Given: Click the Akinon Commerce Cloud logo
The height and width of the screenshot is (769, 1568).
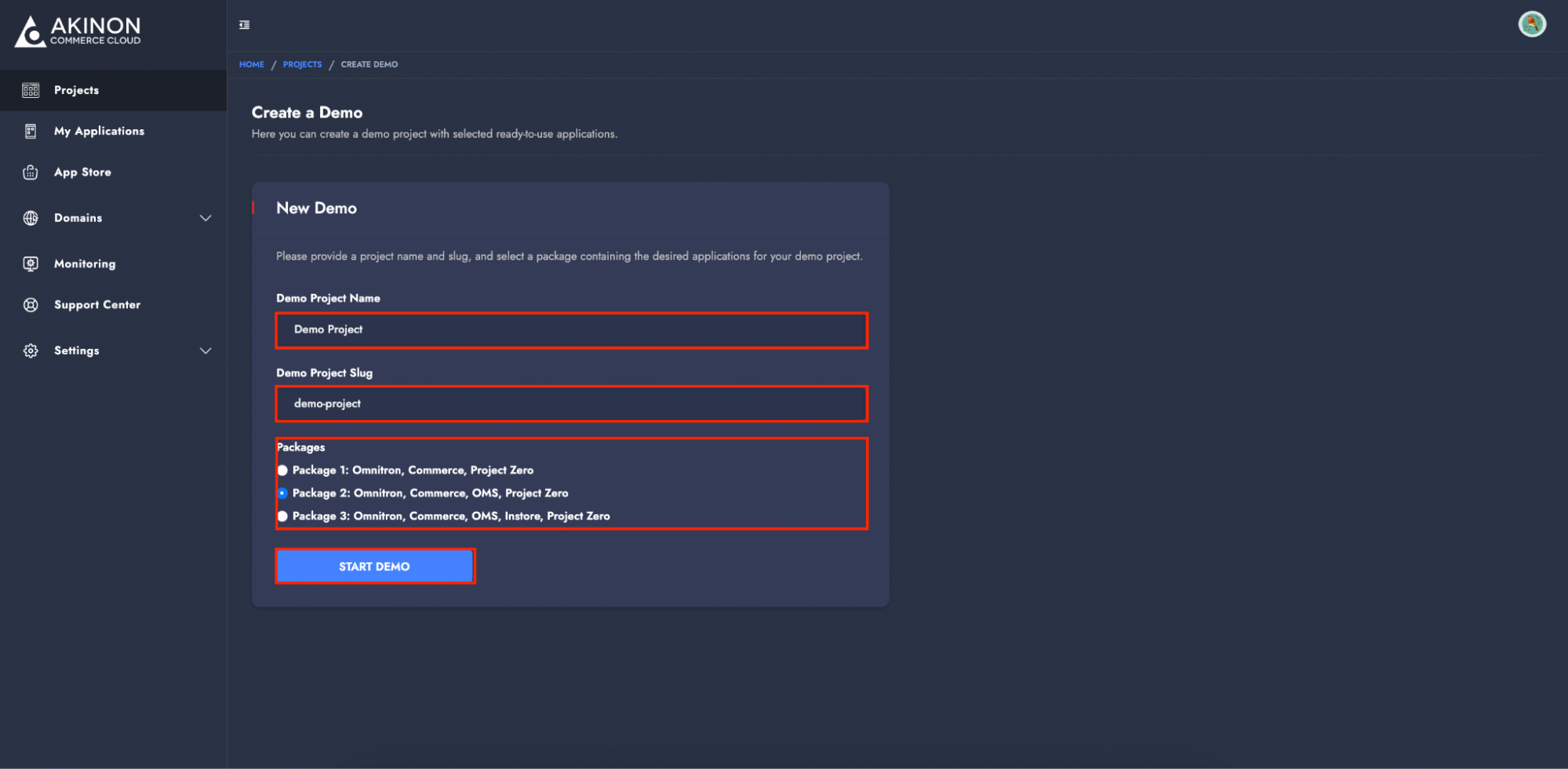Looking at the screenshot, I should (78, 31).
